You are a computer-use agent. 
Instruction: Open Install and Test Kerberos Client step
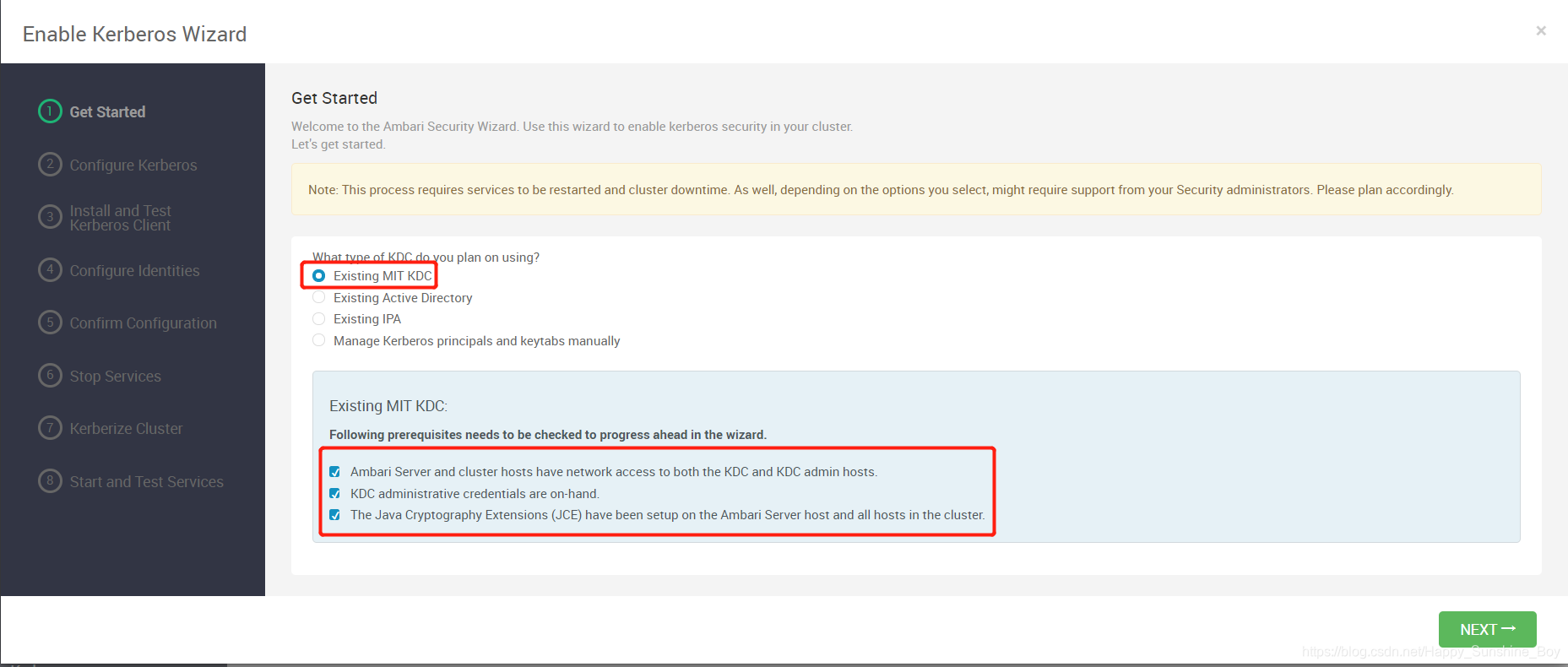pos(121,218)
